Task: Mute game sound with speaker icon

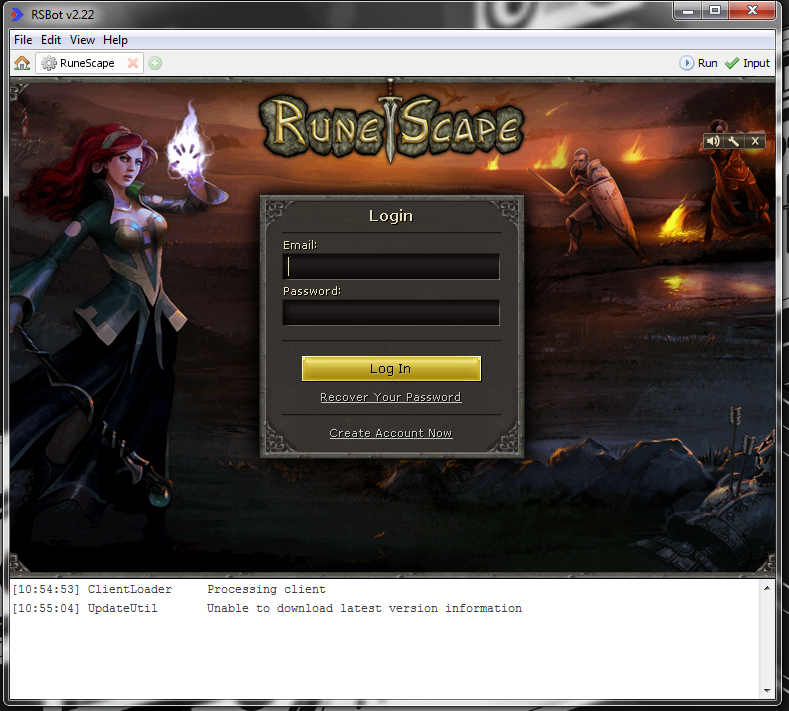Action: [713, 141]
